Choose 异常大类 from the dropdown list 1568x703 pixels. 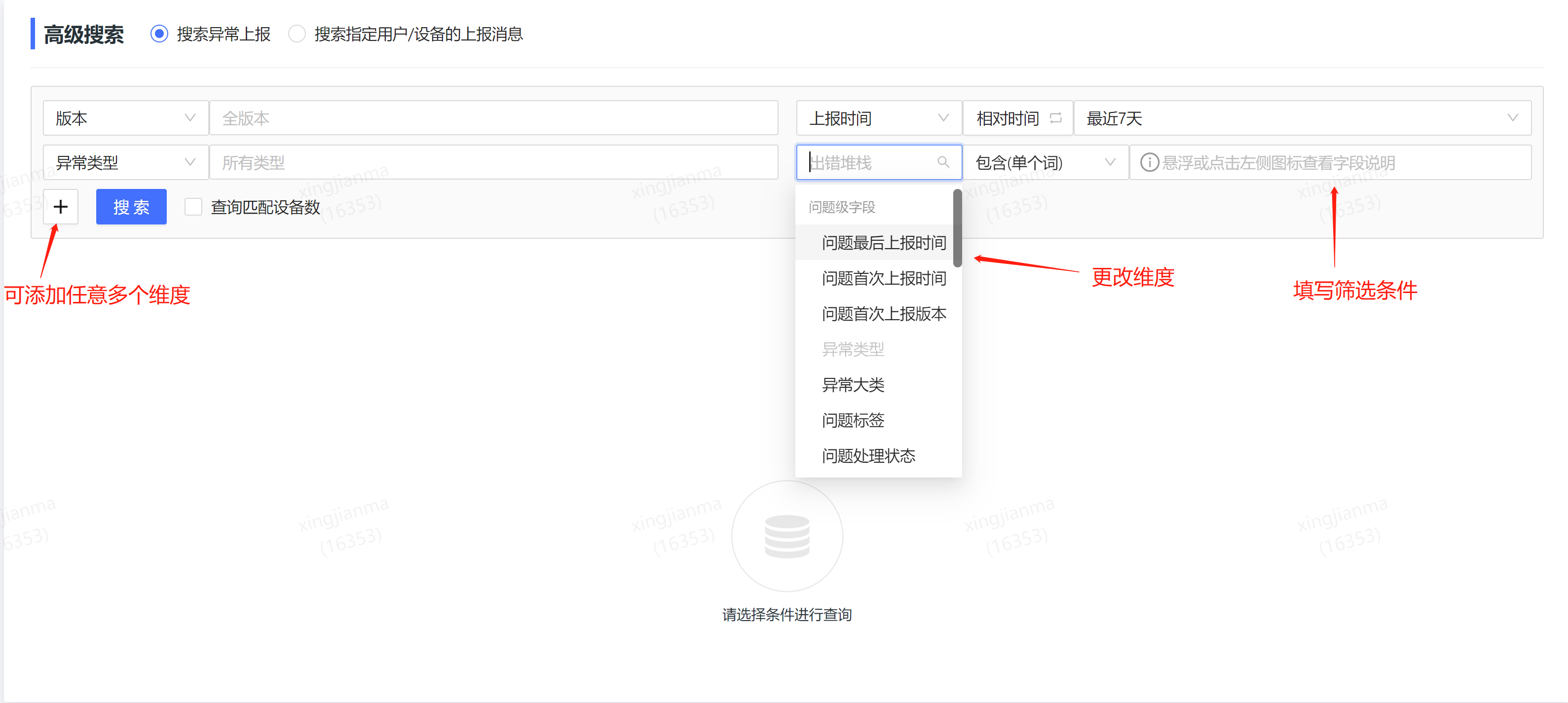[x=875, y=385]
